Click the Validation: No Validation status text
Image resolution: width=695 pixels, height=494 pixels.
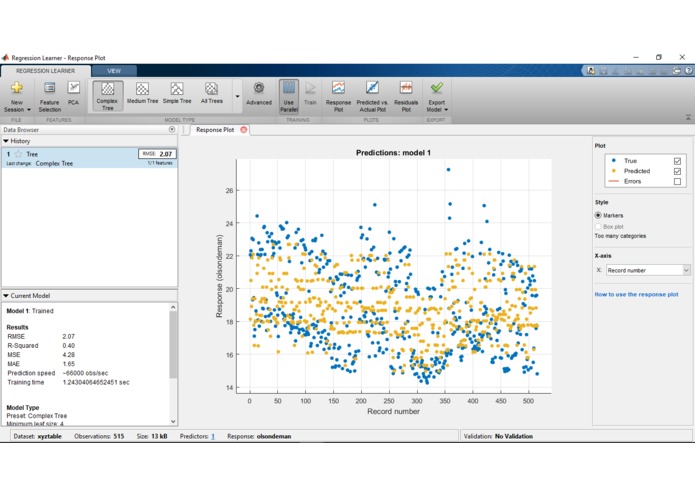498,436
